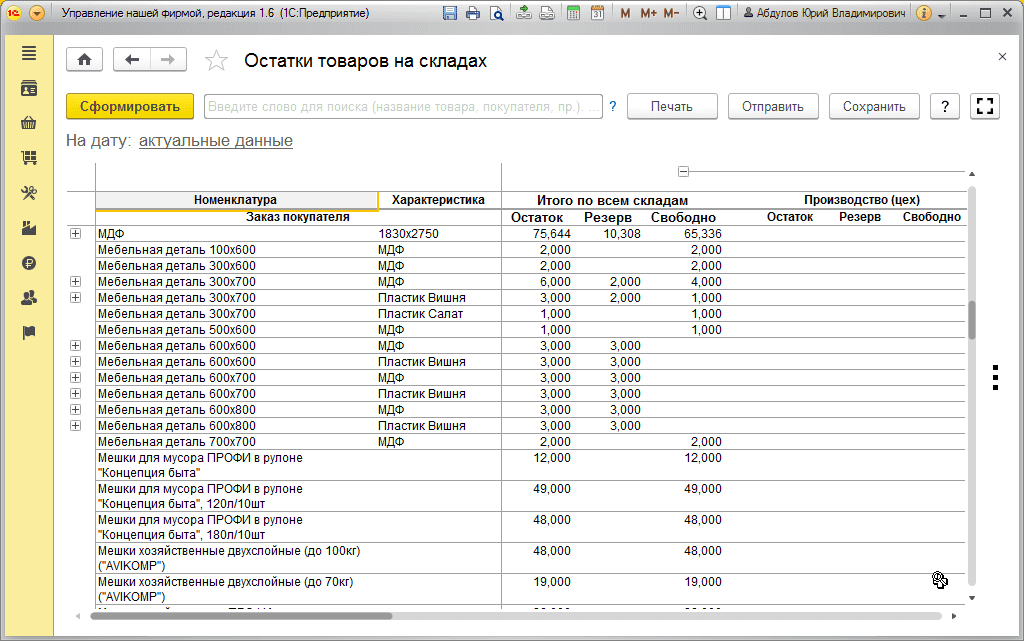This screenshot has height=641, width=1024.
Task: Open the main sections hamburger menu
Action: (x=28, y=53)
